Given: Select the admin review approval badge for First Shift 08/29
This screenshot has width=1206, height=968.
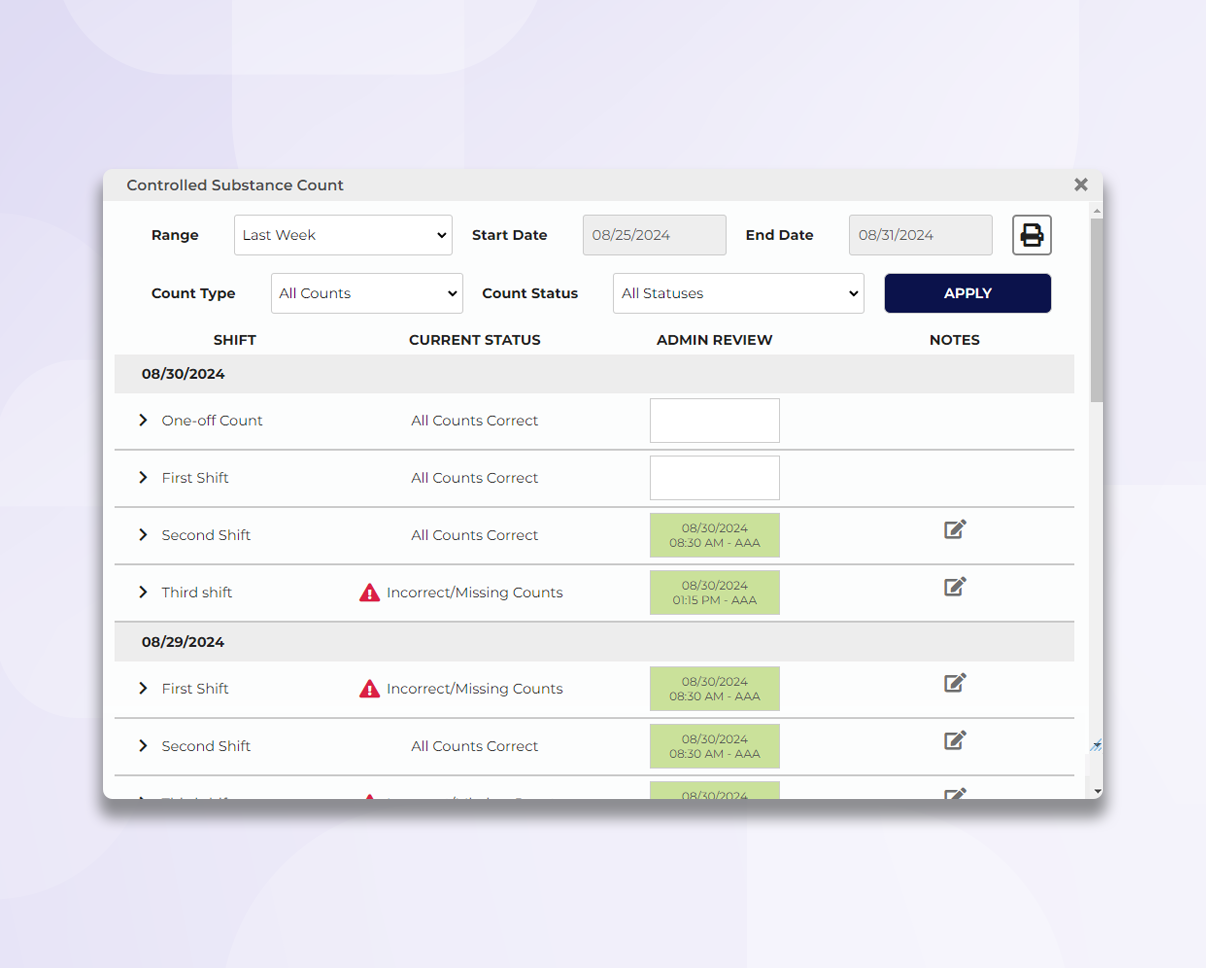Looking at the screenshot, I should [x=714, y=688].
